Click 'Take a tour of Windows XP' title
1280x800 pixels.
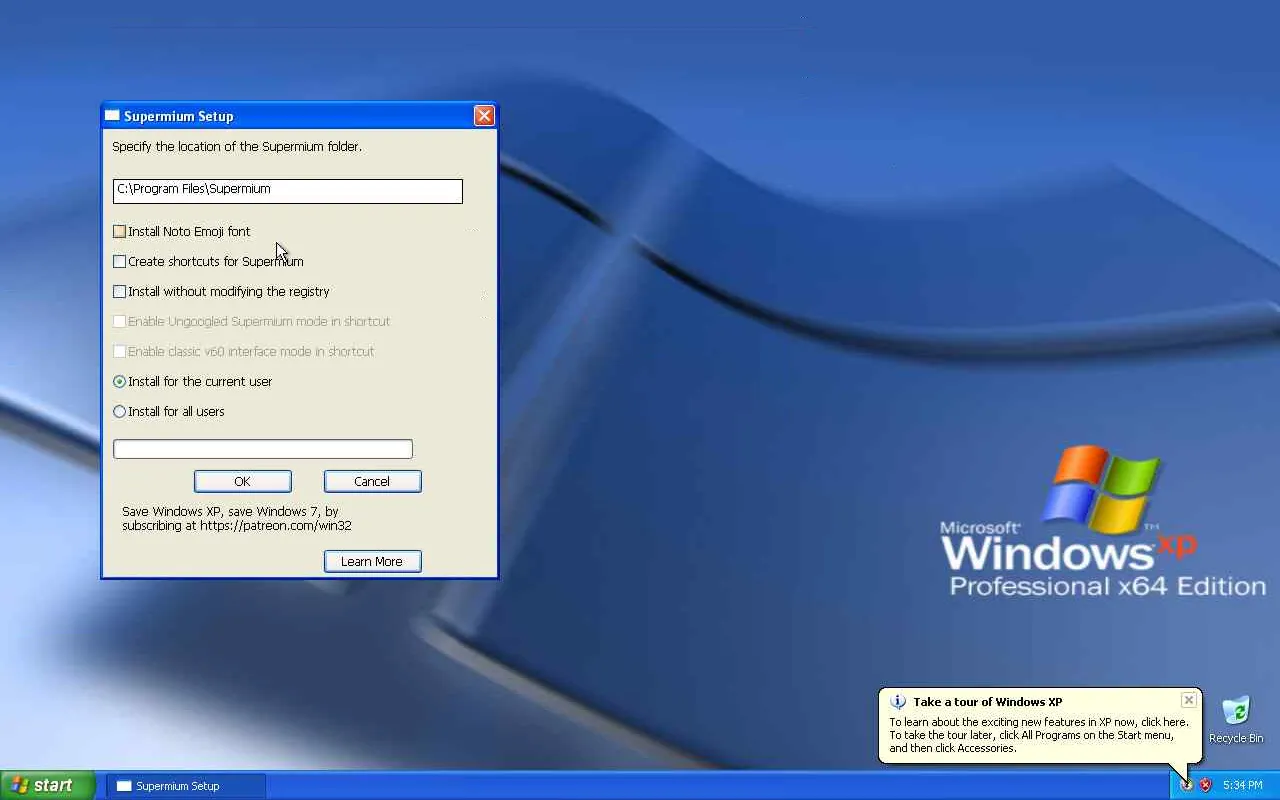988,702
